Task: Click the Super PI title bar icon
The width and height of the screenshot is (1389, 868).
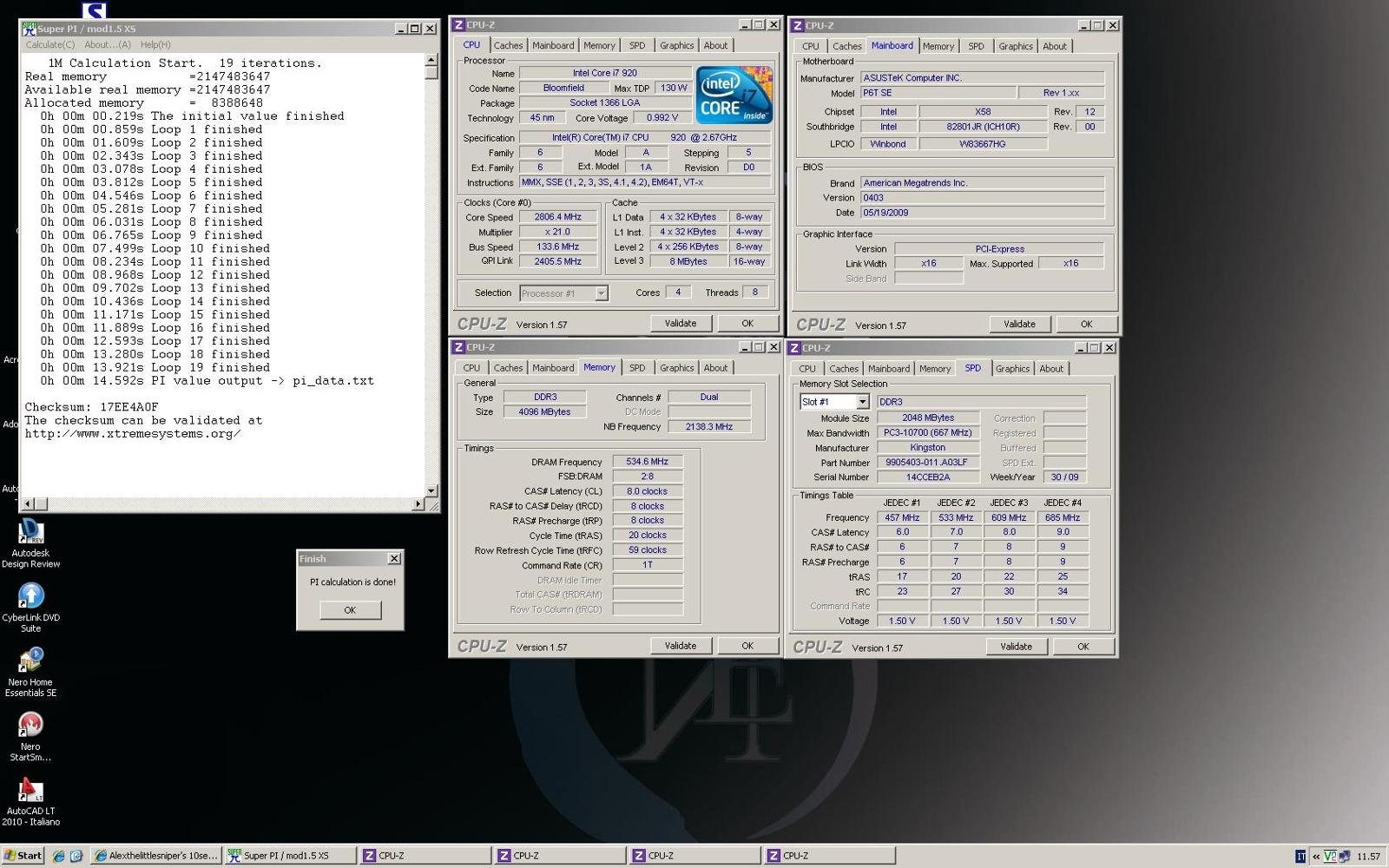Action: 29,29
